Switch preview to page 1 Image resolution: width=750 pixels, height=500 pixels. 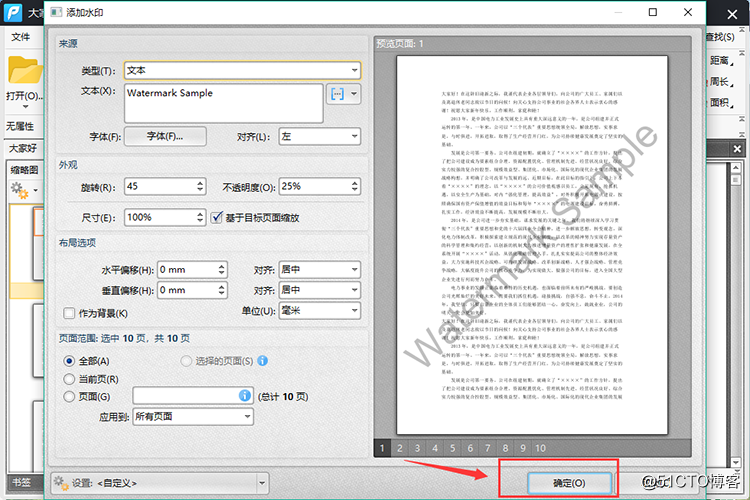(382, 448)
